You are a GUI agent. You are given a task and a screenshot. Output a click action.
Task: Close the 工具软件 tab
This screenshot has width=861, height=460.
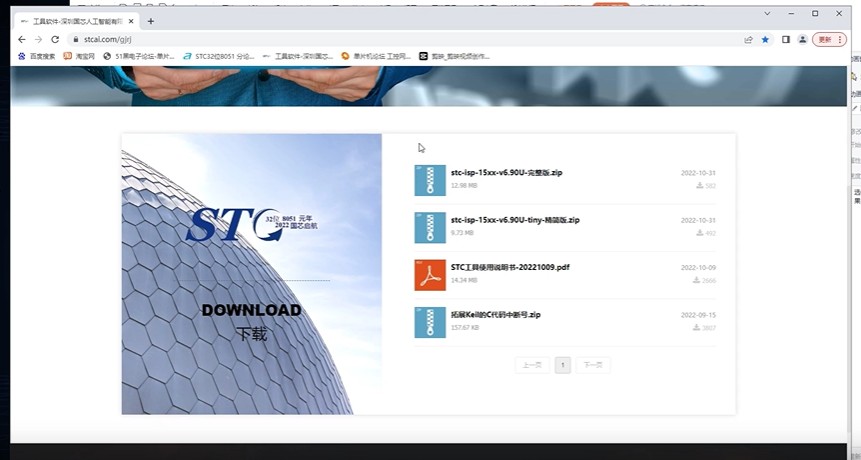(x=131, y=21)
